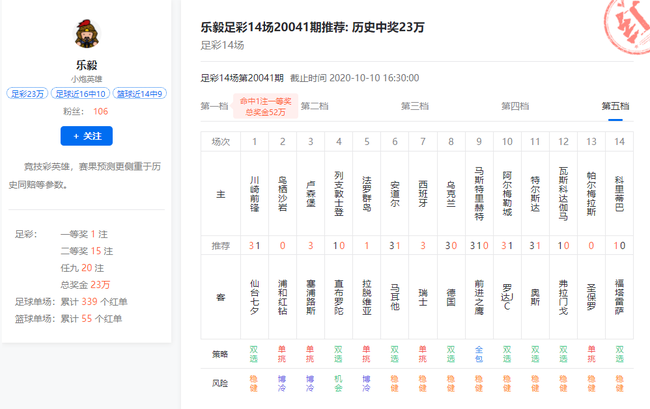Click away team 塞浦路斯
The image size is (650, 409).
click(310, 297)
